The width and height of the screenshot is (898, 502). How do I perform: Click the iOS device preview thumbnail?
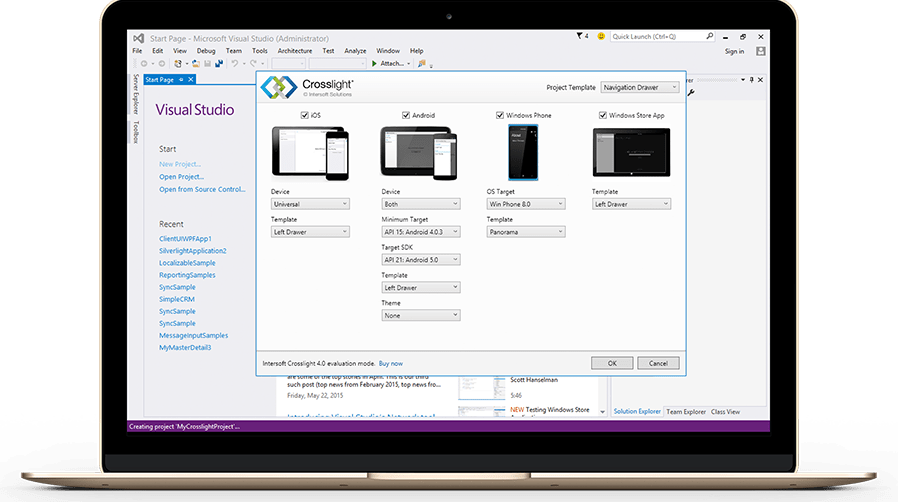point(310,153)
